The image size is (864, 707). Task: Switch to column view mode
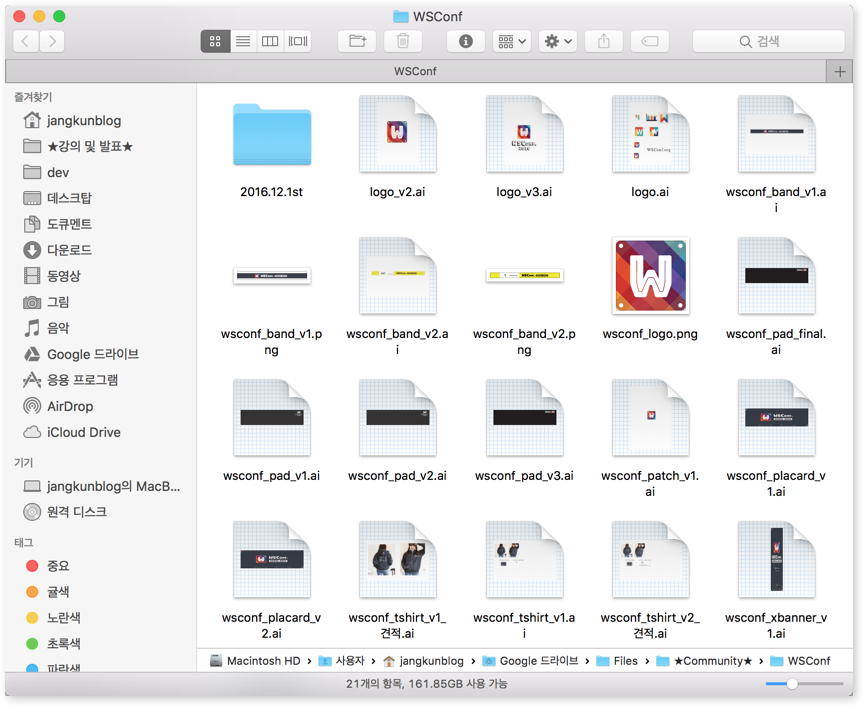click(x=270, y=41)
